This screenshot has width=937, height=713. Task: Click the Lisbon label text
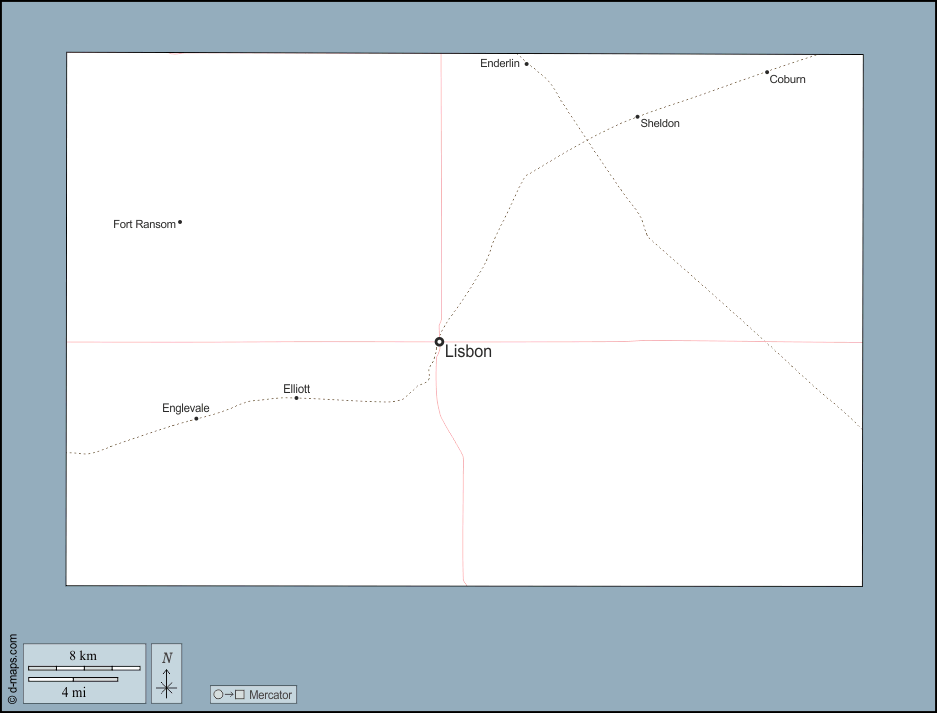[468, 352]
